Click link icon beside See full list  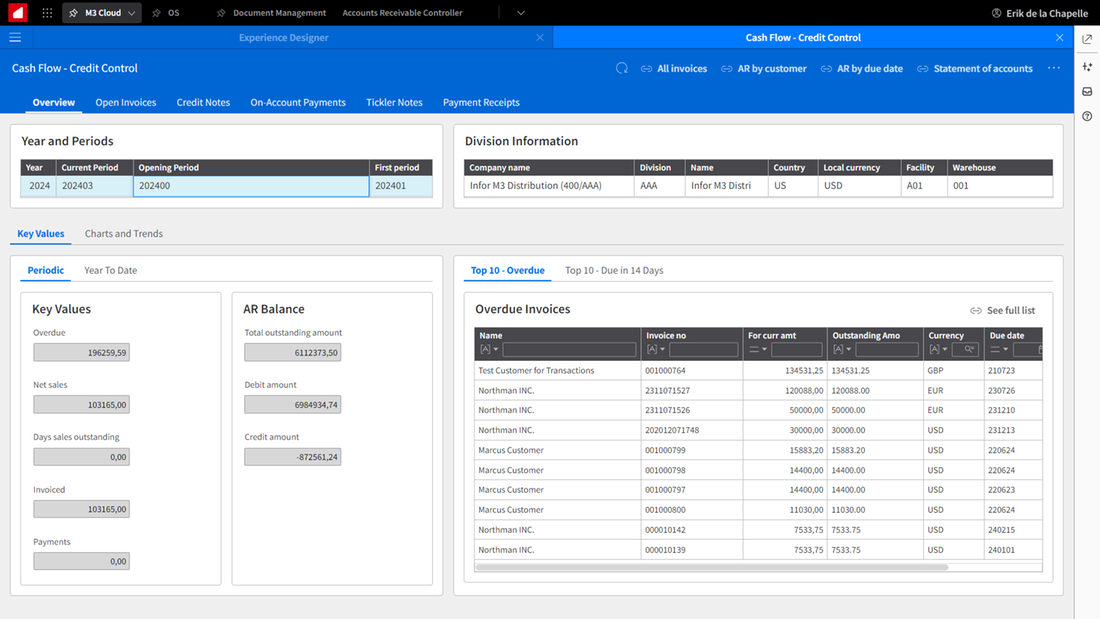pos(975,310)
